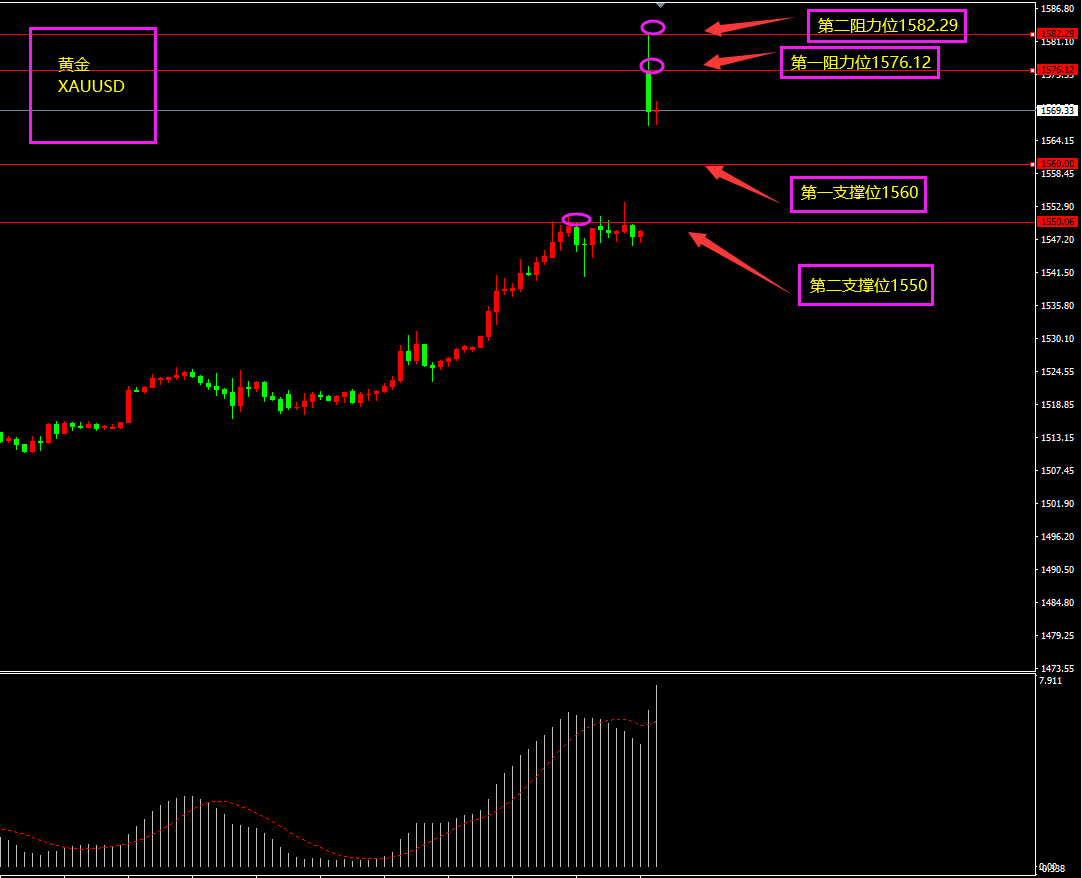The width and height of the screenshot is (1082, 878).
Task: Click the 第一支撑位1560 label box
Action: click(859, 194)
